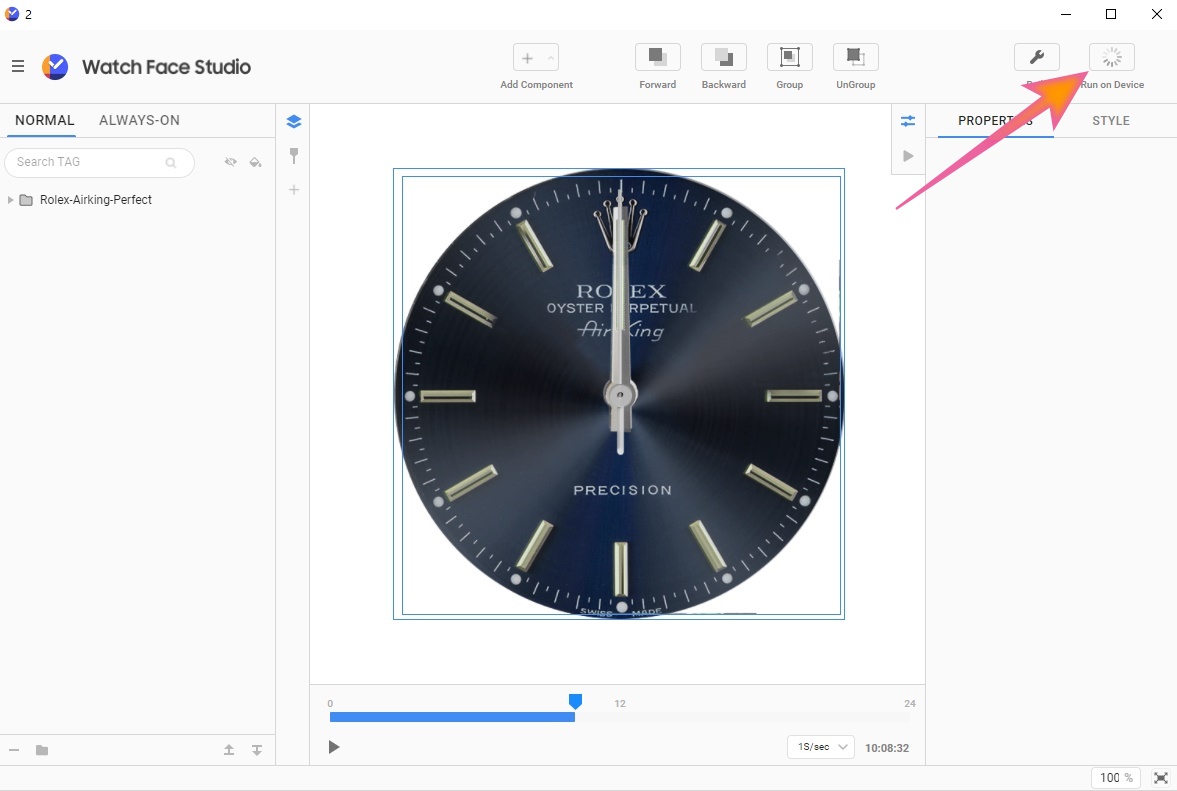Click the paint bucket icon
Image resolution: width=1177 pixels, height=791 pixels.
click(255, 162)
